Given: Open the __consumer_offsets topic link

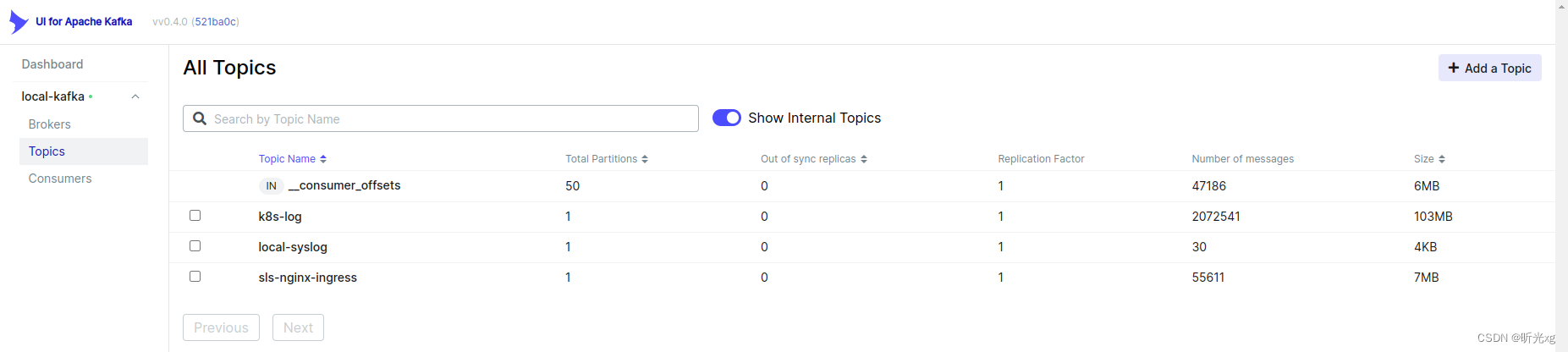Looking at the screenshot, I should coord(344,185).
